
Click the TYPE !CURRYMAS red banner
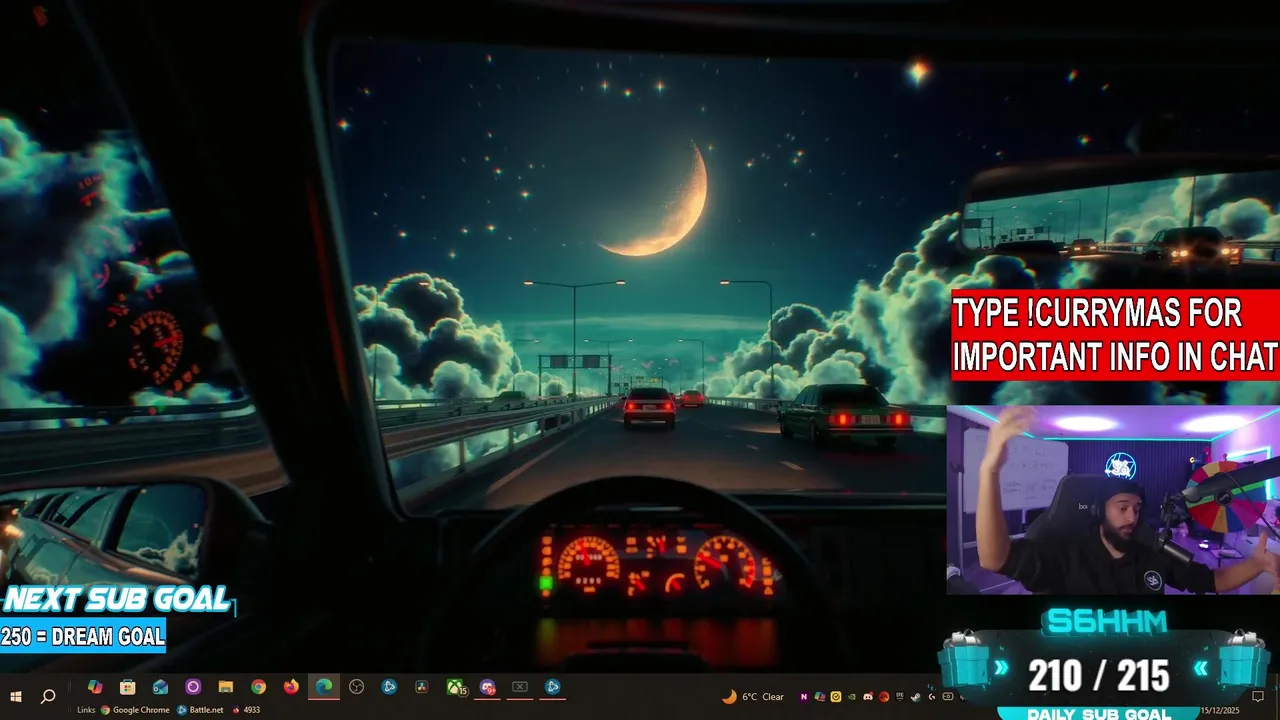(x=1115, y=336)
